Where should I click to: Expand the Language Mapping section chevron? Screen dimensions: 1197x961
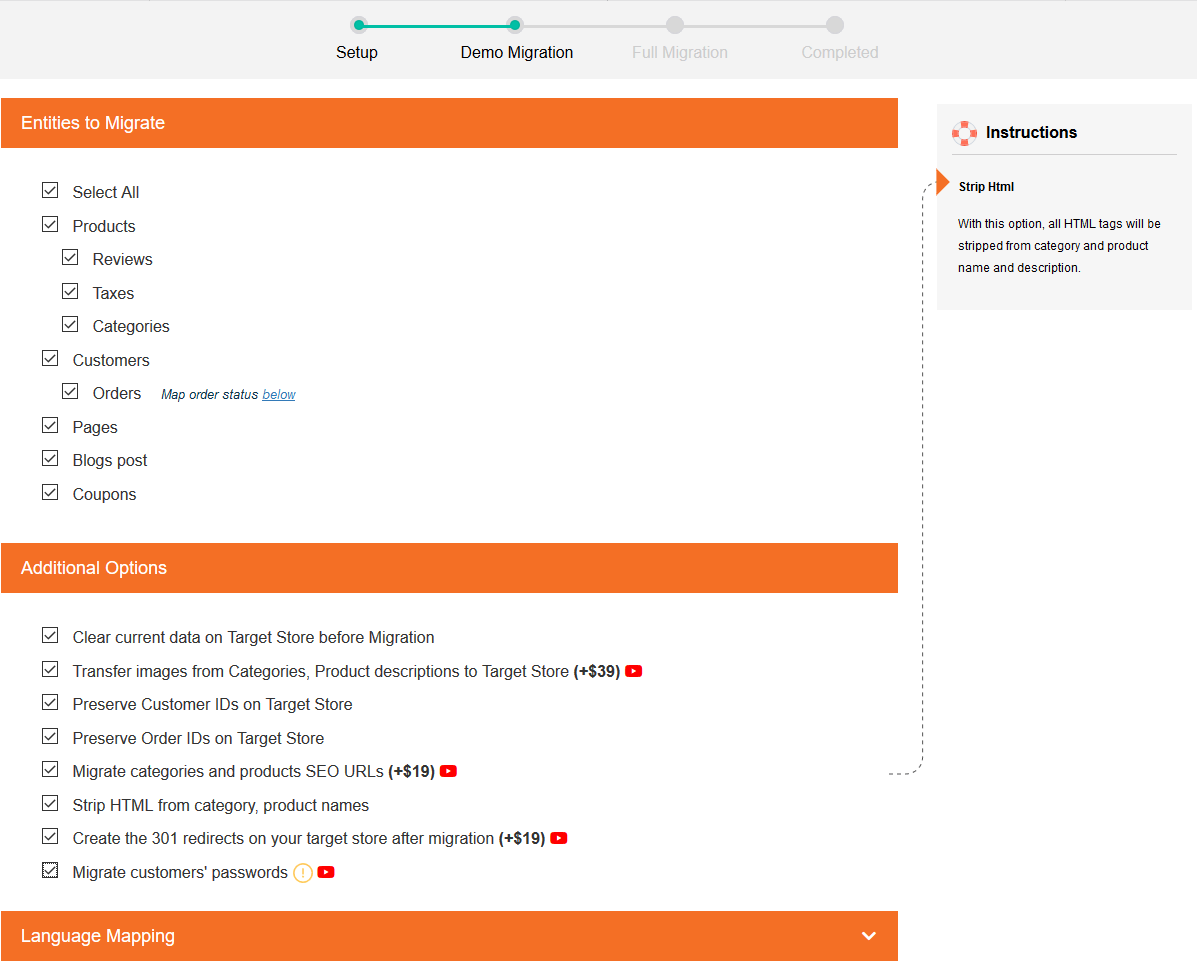pyautogui.click(x=868, y=936)
